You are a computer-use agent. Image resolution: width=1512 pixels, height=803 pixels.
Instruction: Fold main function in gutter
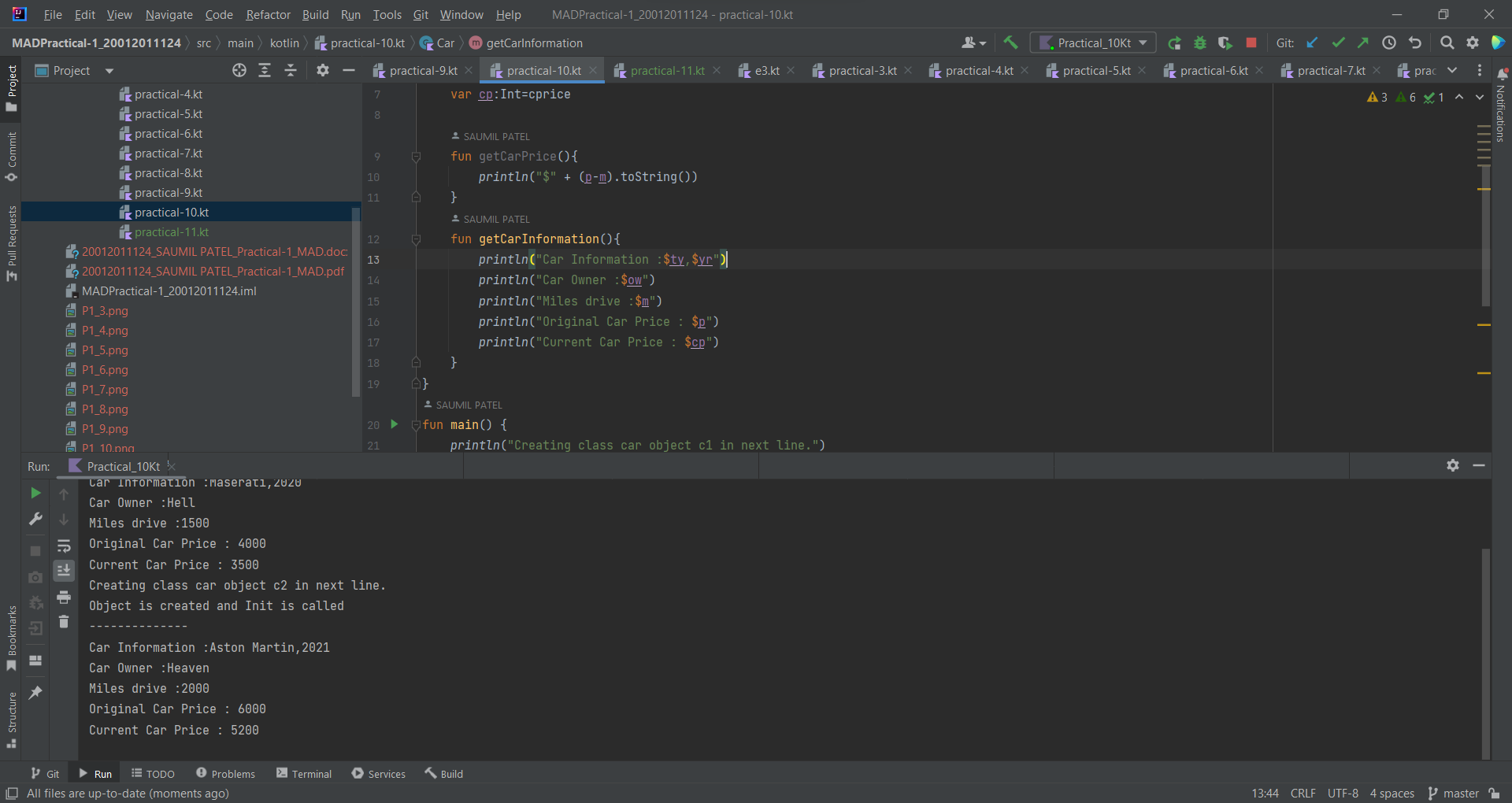(x=416, y=425)
